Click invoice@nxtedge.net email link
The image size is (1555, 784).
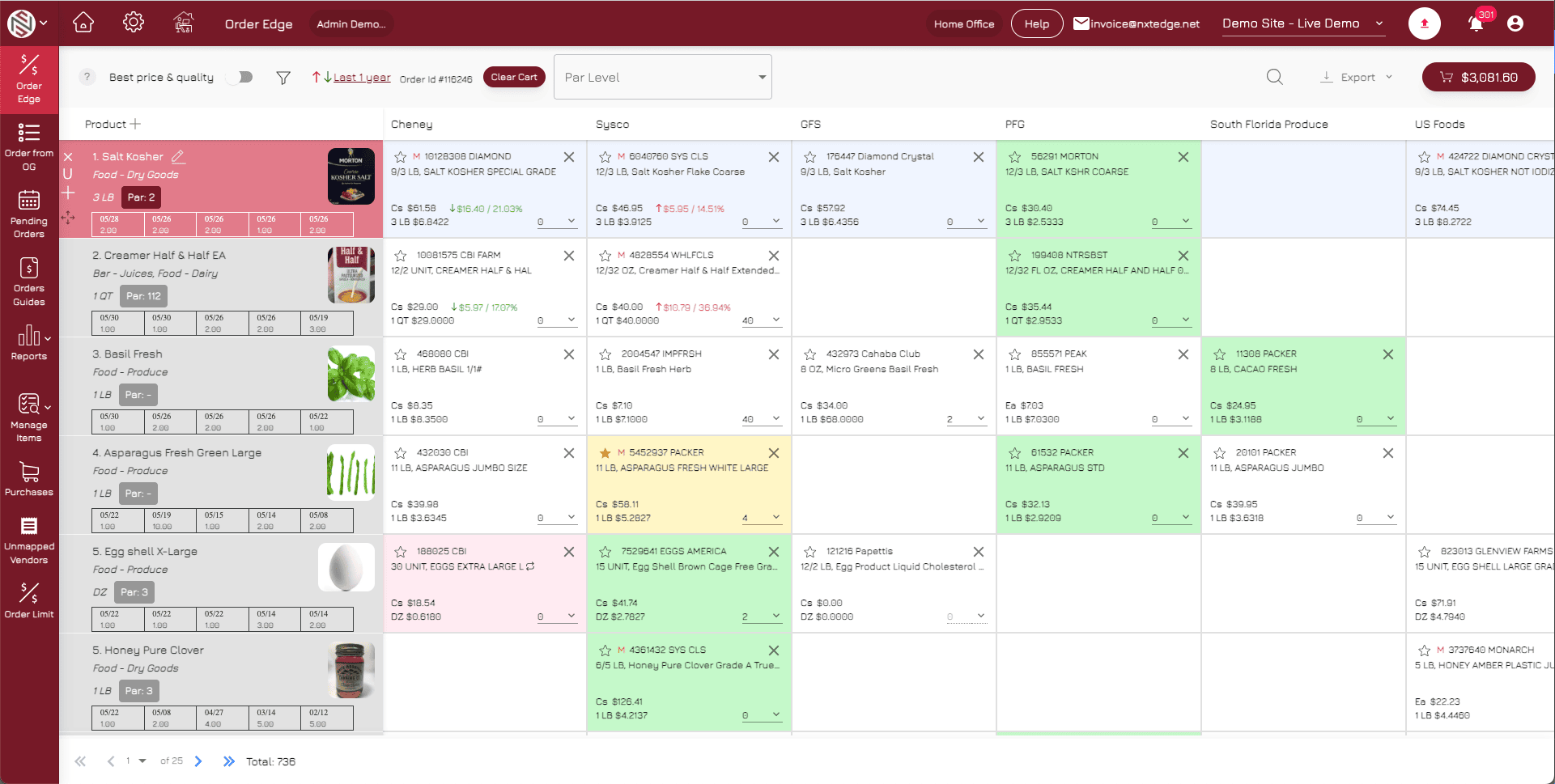point(1137,23)
